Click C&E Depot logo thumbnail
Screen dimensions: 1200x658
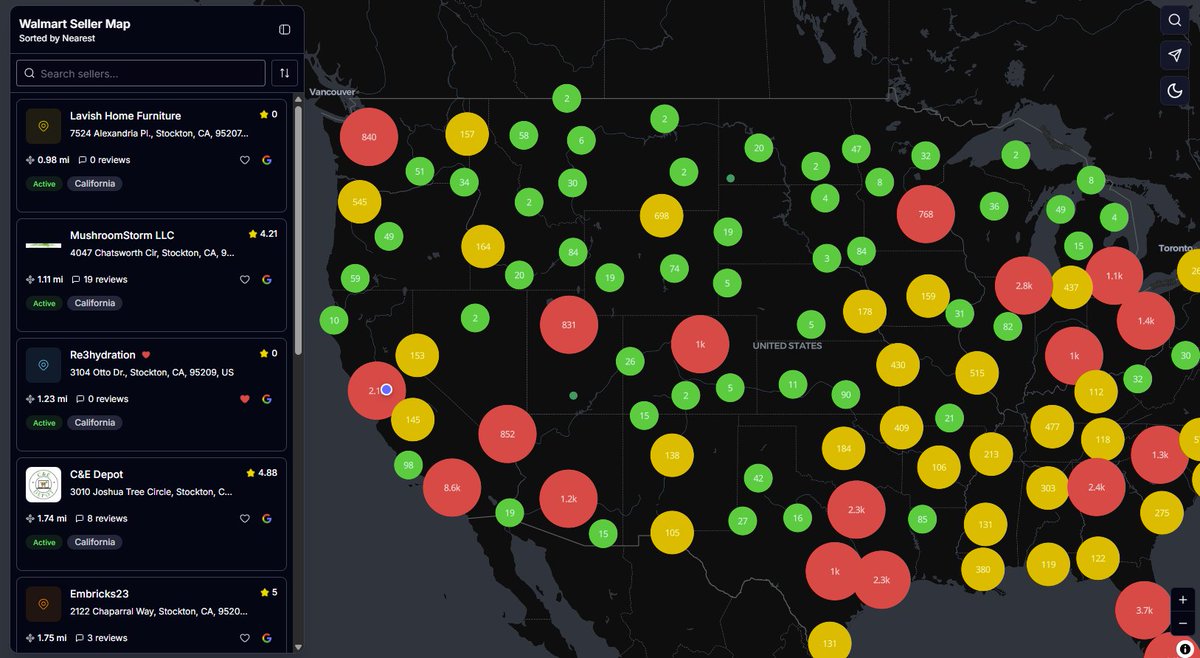coord(43,484)
